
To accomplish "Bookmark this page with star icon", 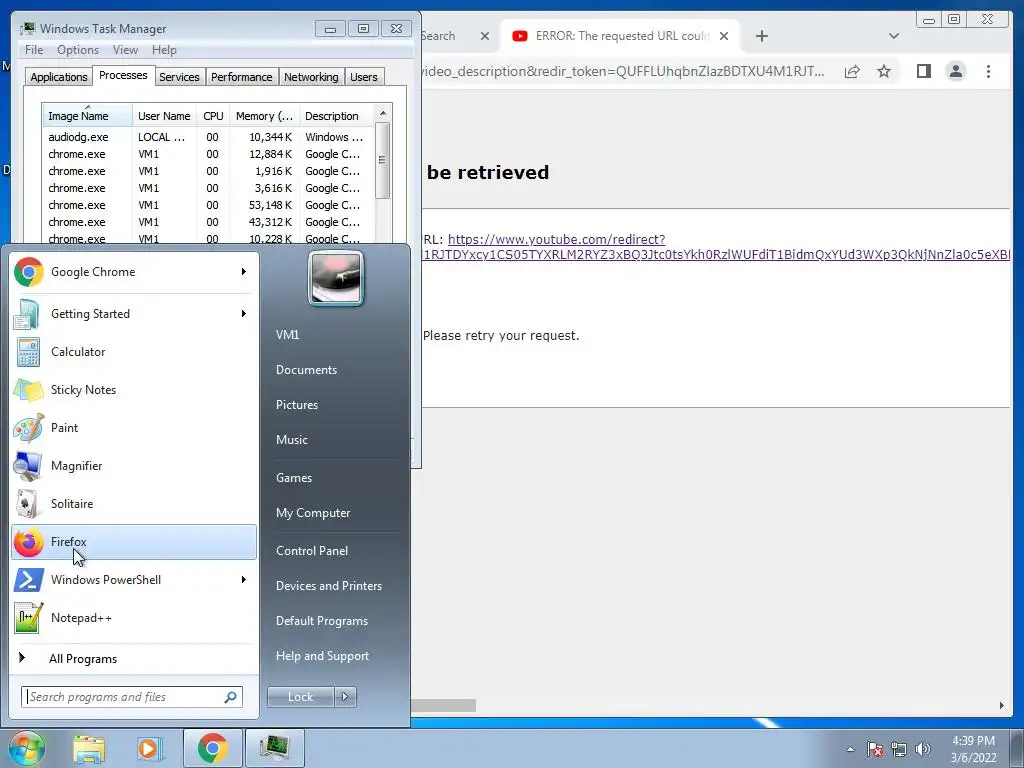I will pos(884,71).
